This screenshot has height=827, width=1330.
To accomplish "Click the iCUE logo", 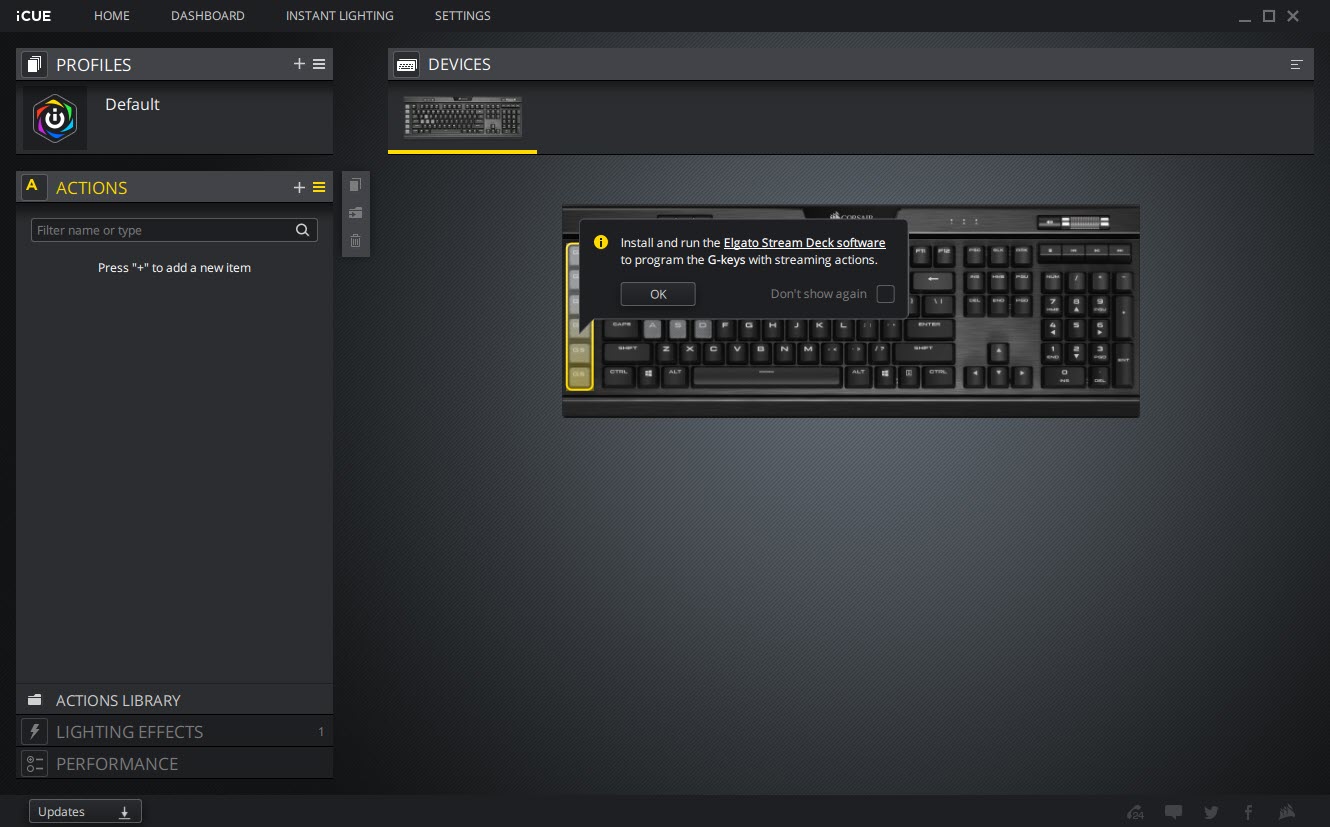I will click(x=33, y=16).
